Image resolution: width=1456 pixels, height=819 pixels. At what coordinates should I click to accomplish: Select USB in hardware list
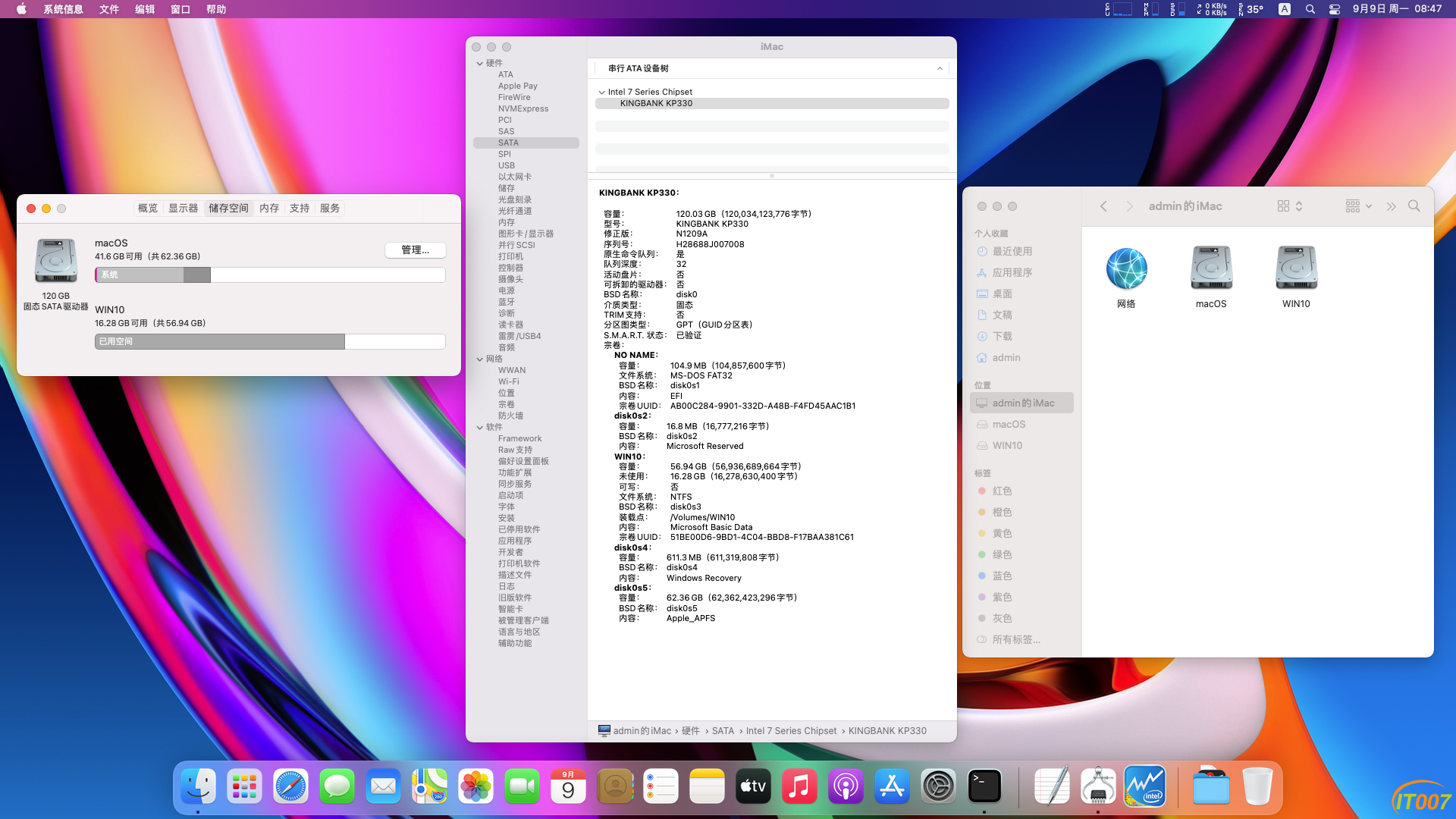tap(507, 166)
